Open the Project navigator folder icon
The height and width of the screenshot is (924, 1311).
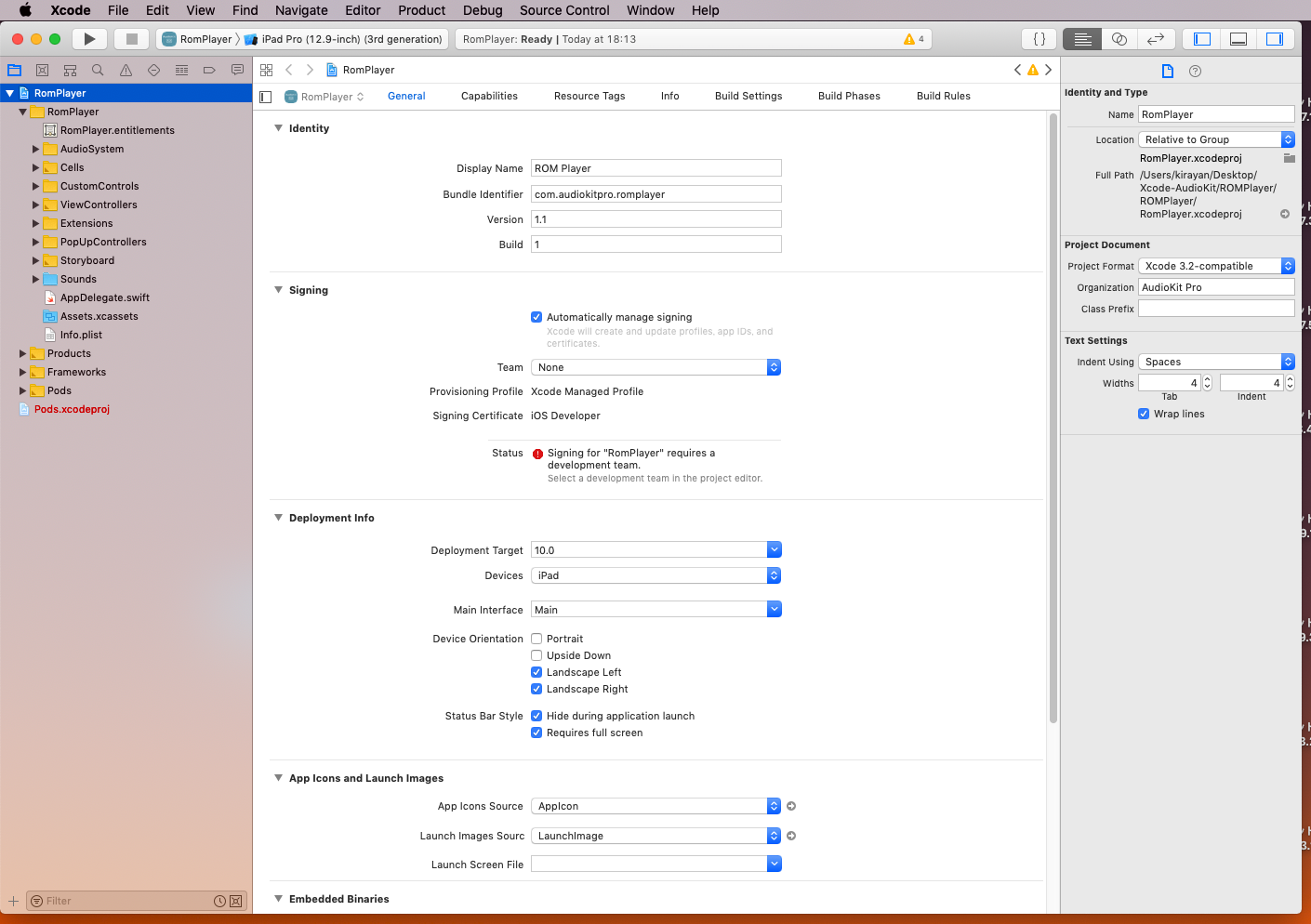click(x=15, y=70)
